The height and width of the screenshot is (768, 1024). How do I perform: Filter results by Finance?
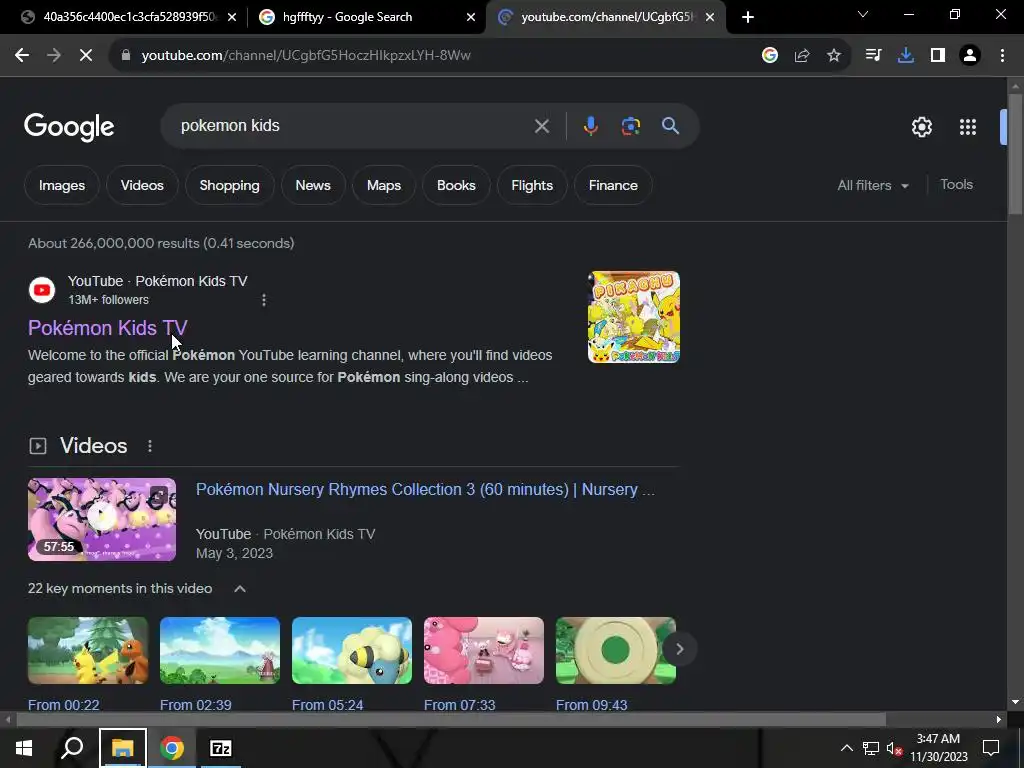tap(613, 185)
